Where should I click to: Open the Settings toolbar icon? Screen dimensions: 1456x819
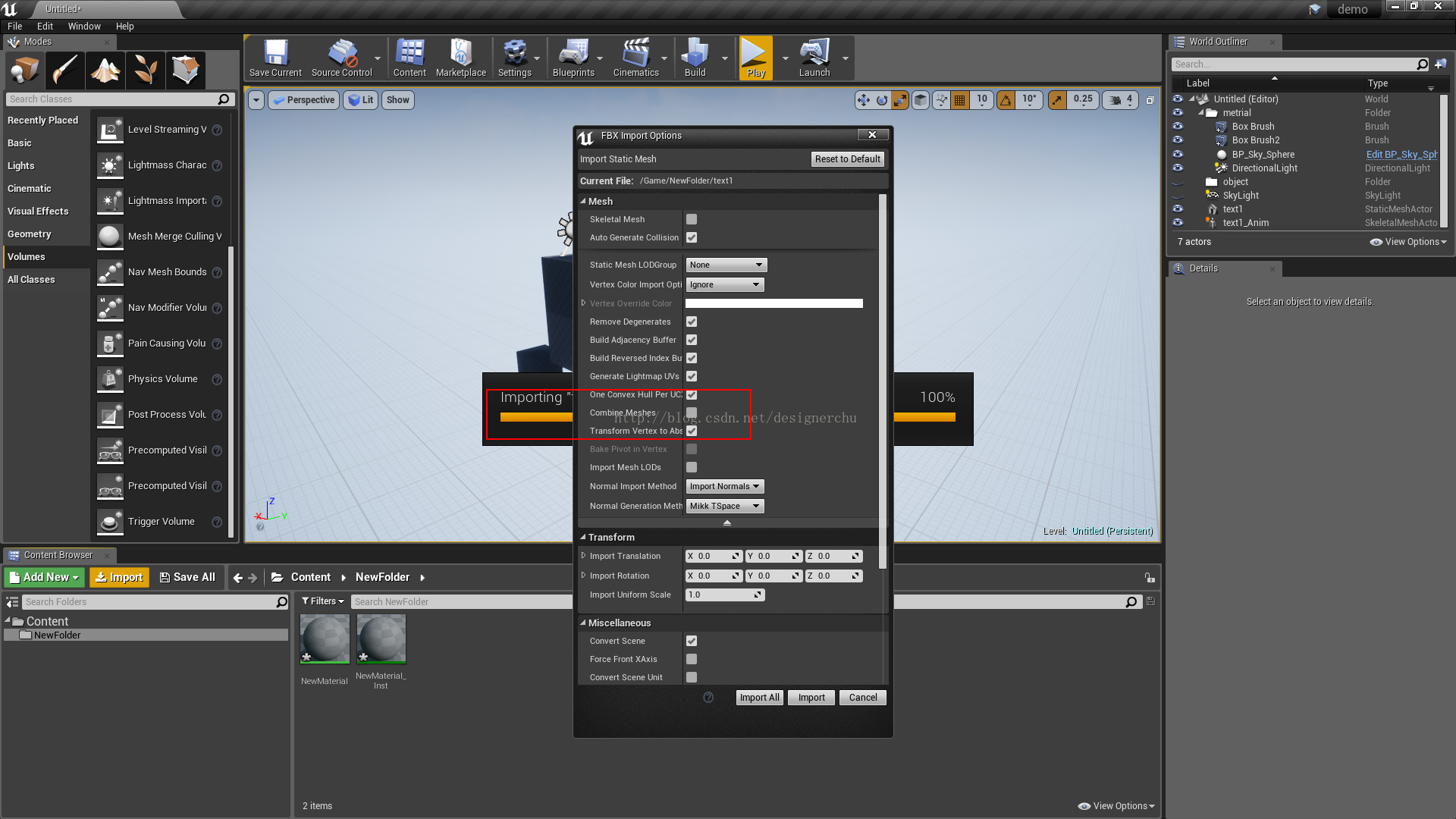click(x=515, y=58)
